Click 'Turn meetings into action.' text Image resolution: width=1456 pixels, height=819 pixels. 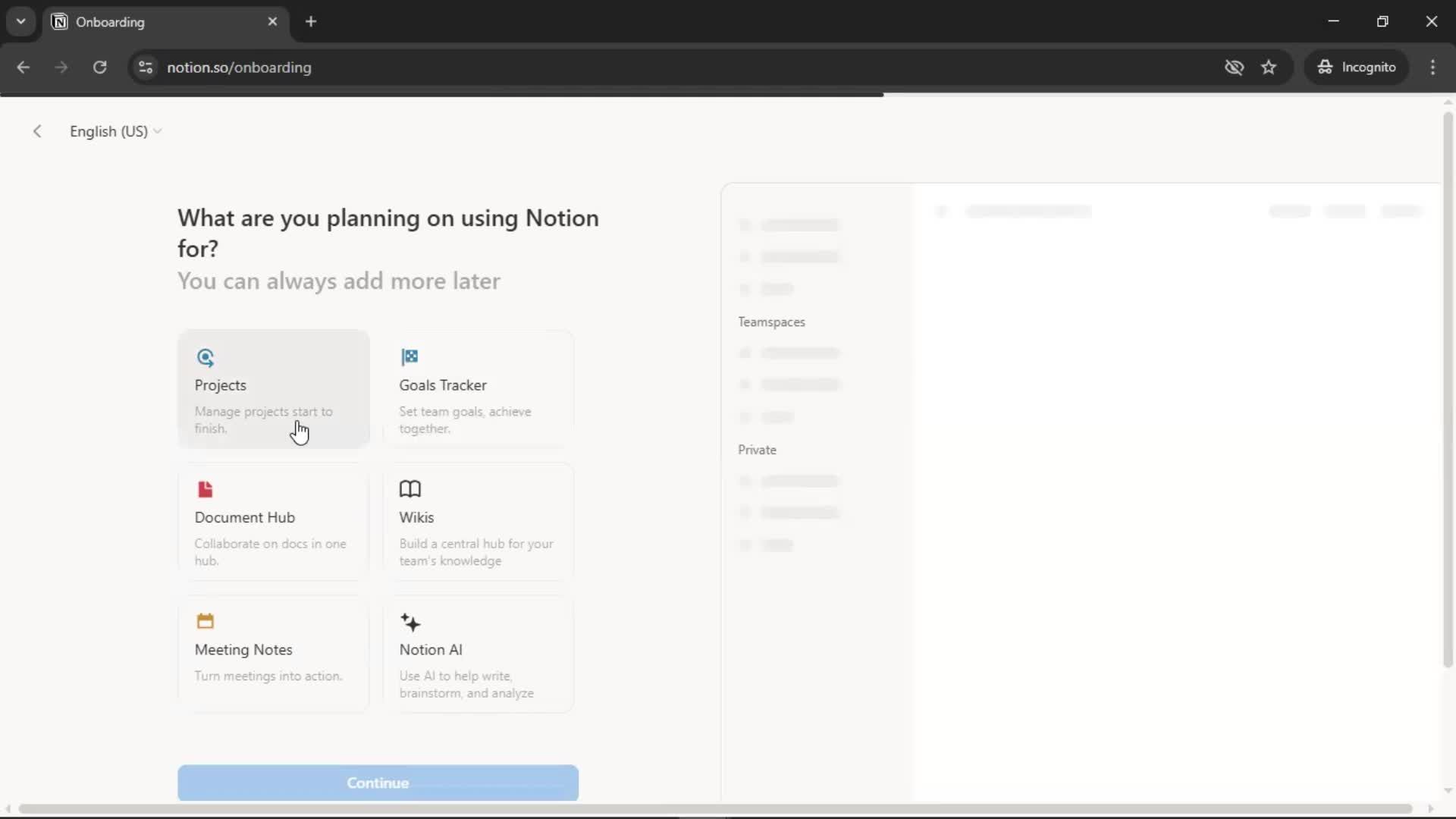268,676
